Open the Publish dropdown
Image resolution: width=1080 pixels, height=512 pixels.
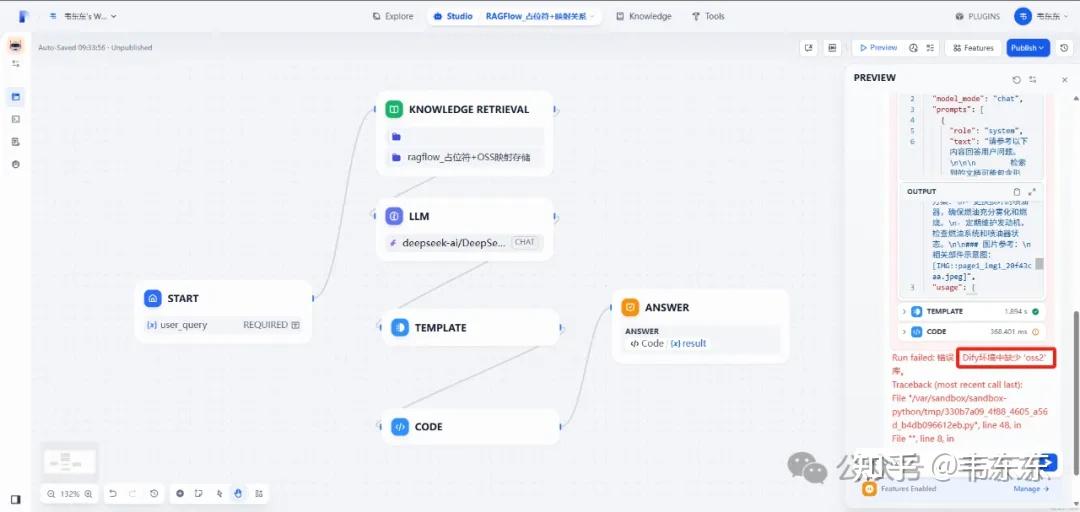pyautogui.click(x=1028, y=48)
